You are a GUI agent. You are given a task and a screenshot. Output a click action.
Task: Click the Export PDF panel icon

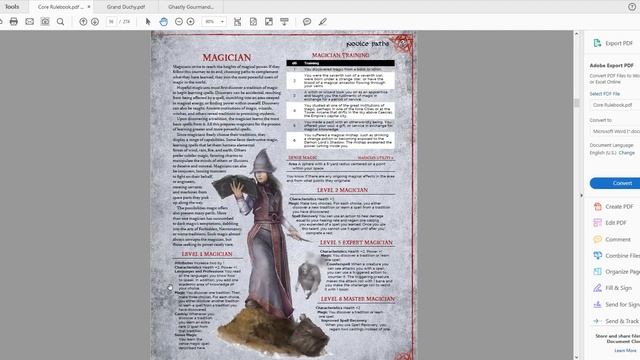click(x=597, y=43)
